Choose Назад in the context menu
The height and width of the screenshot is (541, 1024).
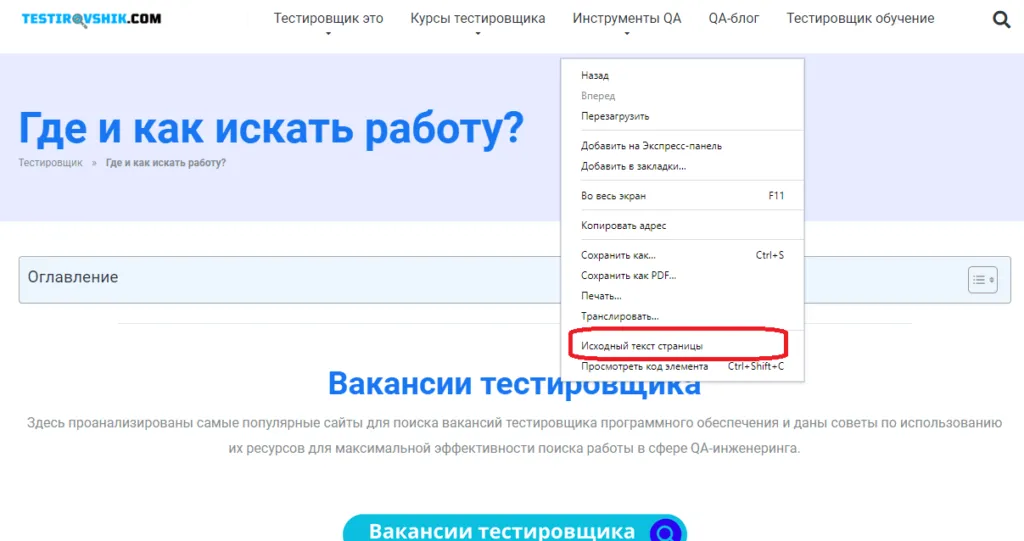click(682, 76)
